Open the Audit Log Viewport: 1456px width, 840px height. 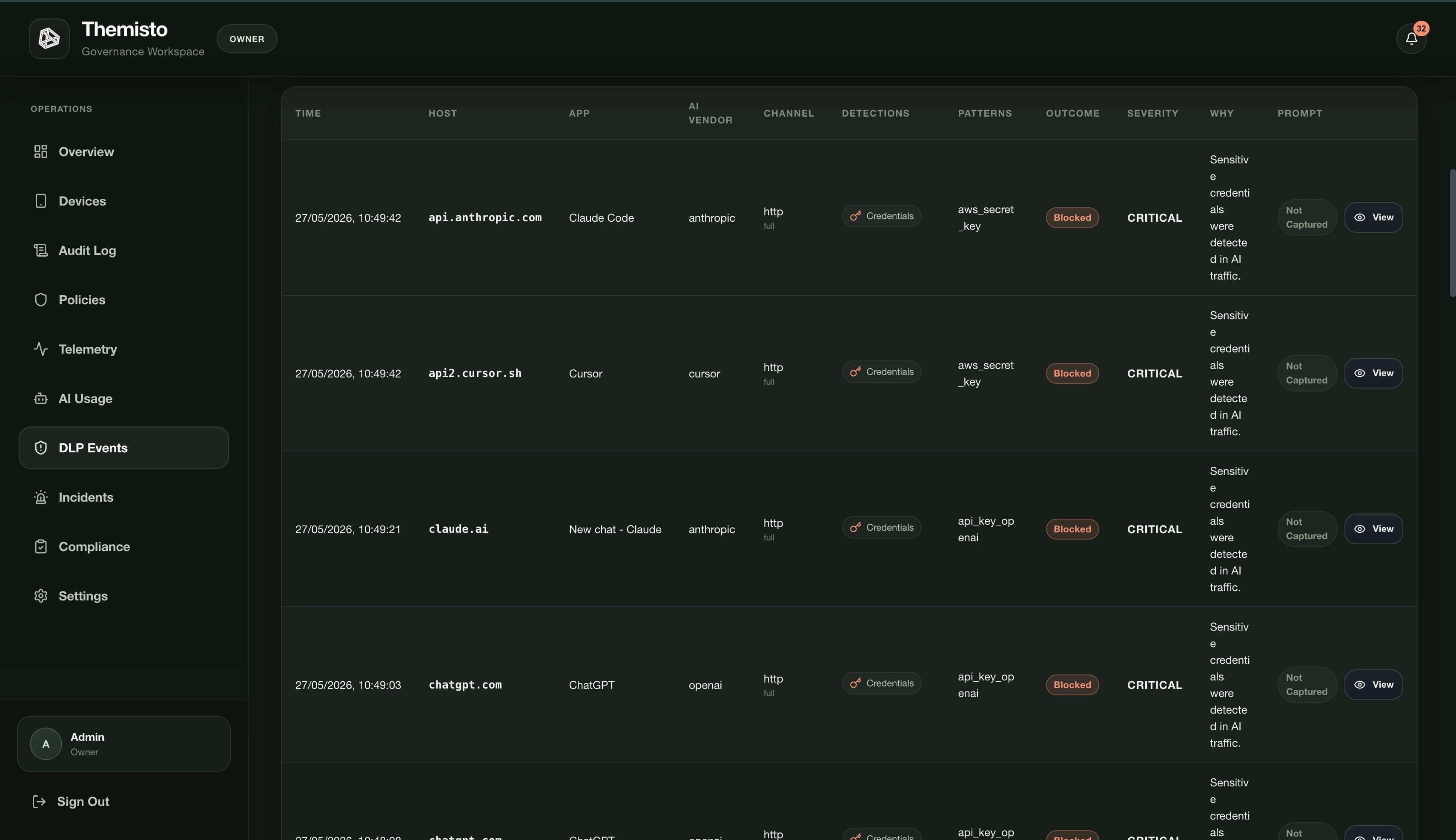coord(123,250)
